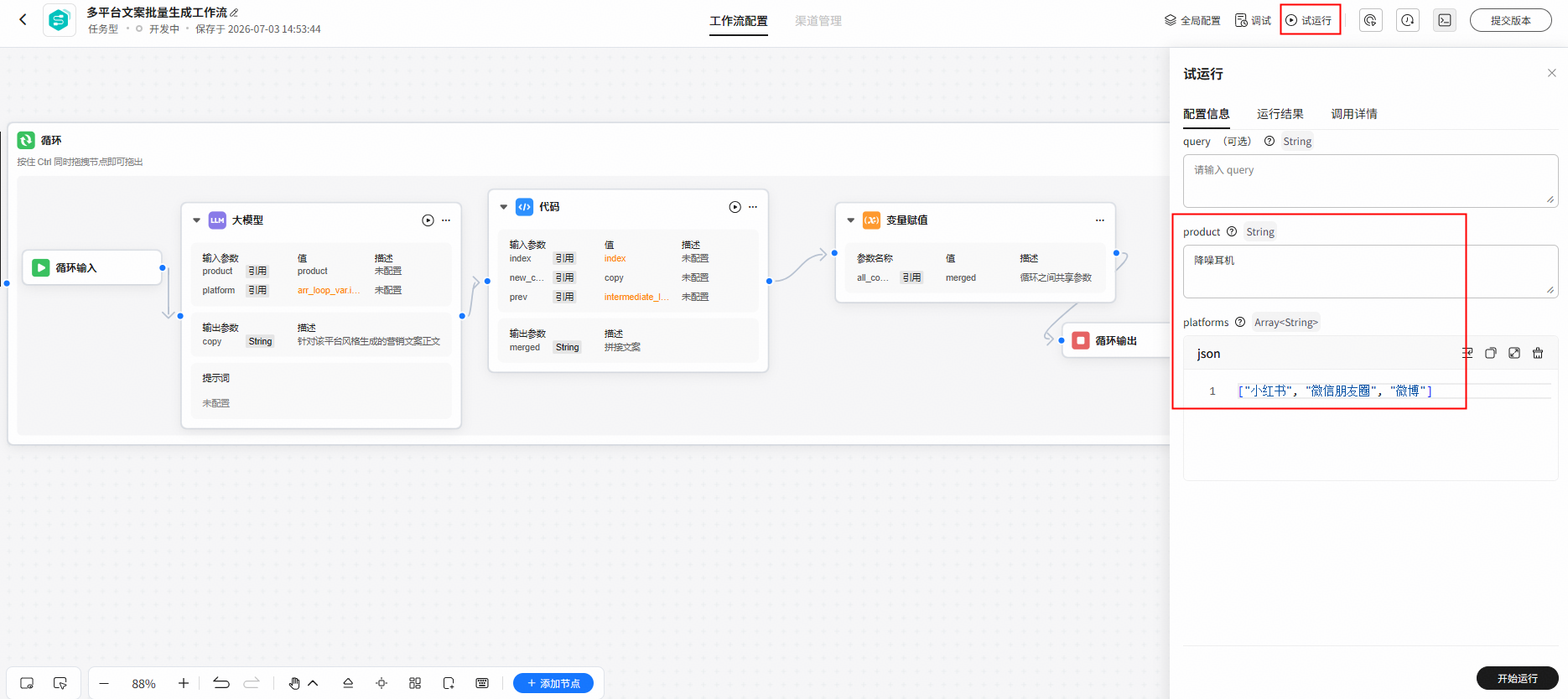Click the 循环 loop node icon
The height and width of the screenshot is (699, 1568).
[x=26, y=140]
